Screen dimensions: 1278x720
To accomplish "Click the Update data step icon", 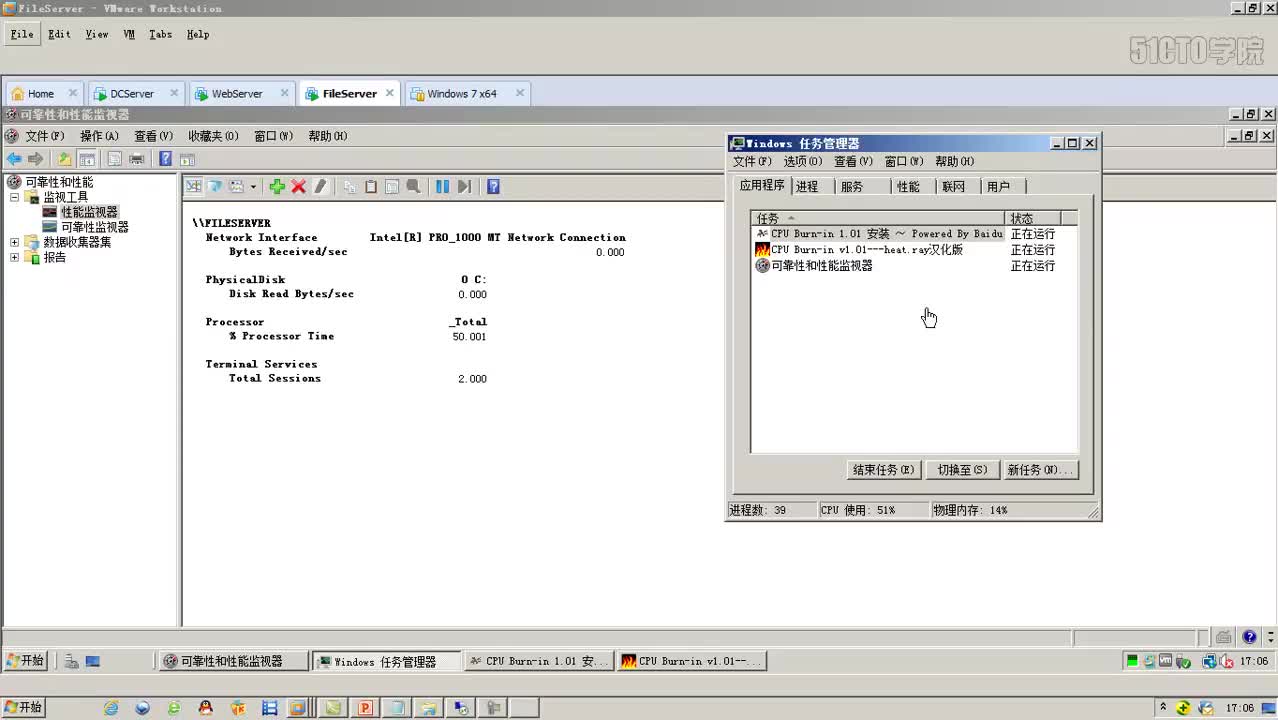I will point(464,187).
